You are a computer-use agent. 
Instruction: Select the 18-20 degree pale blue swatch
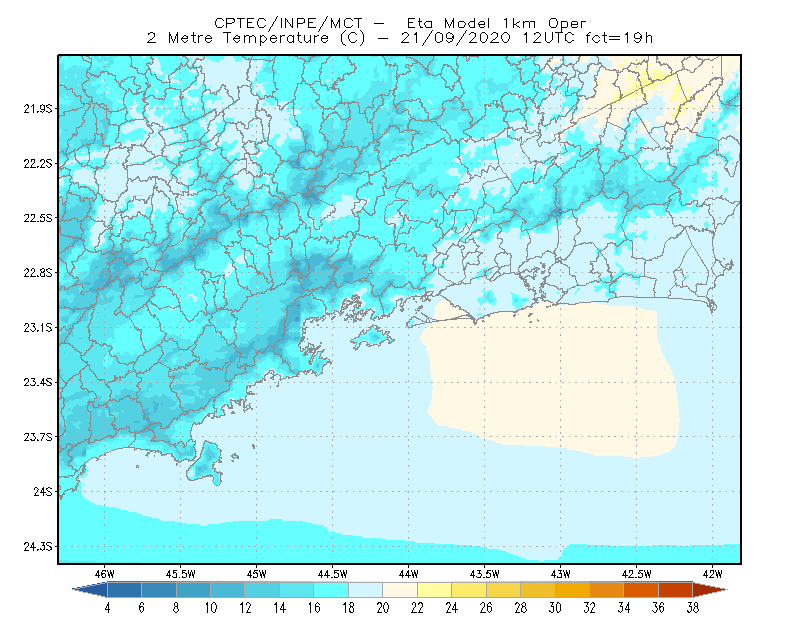point(365,590)
